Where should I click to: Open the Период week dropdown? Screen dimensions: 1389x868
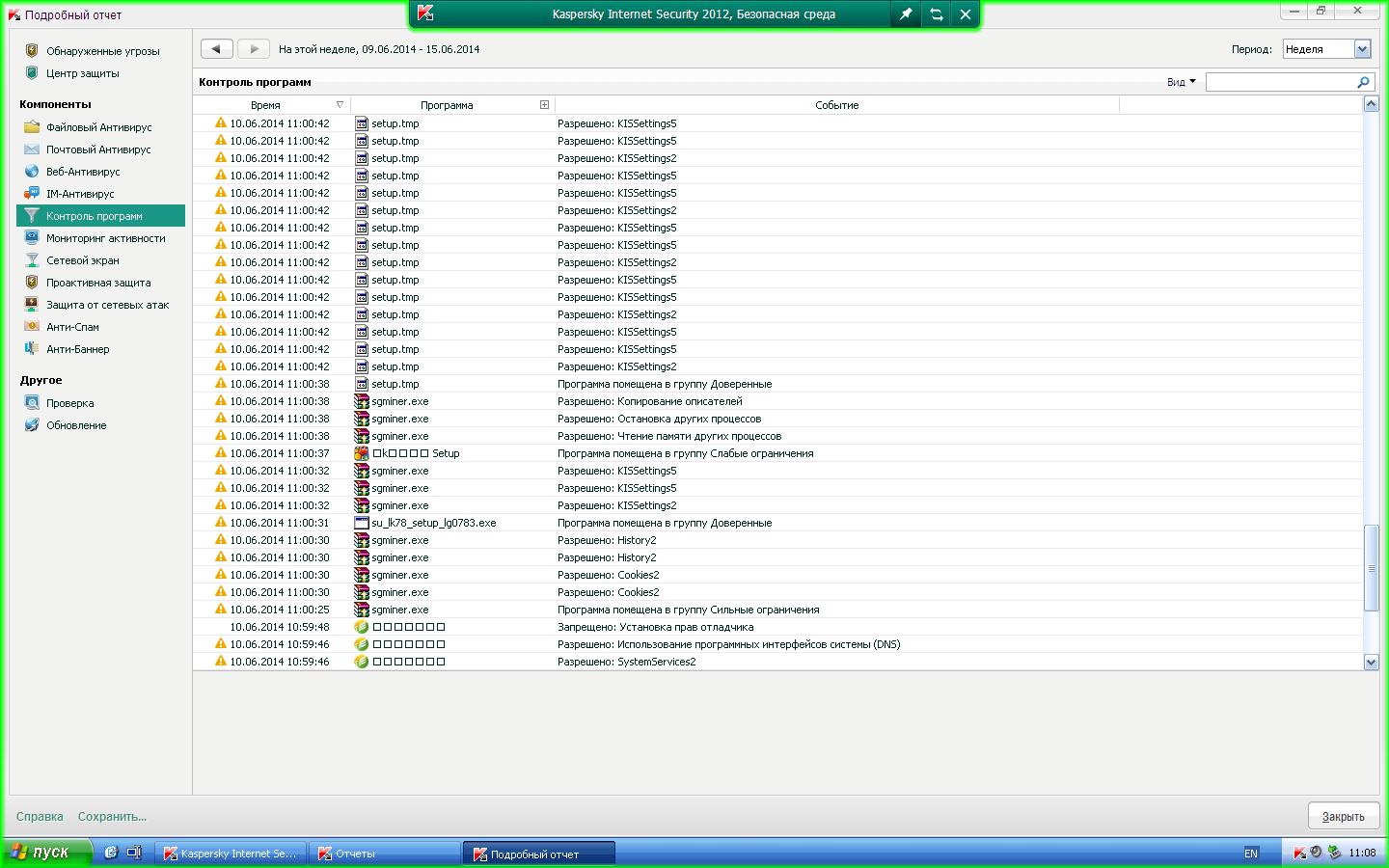tap(1362, 49)
